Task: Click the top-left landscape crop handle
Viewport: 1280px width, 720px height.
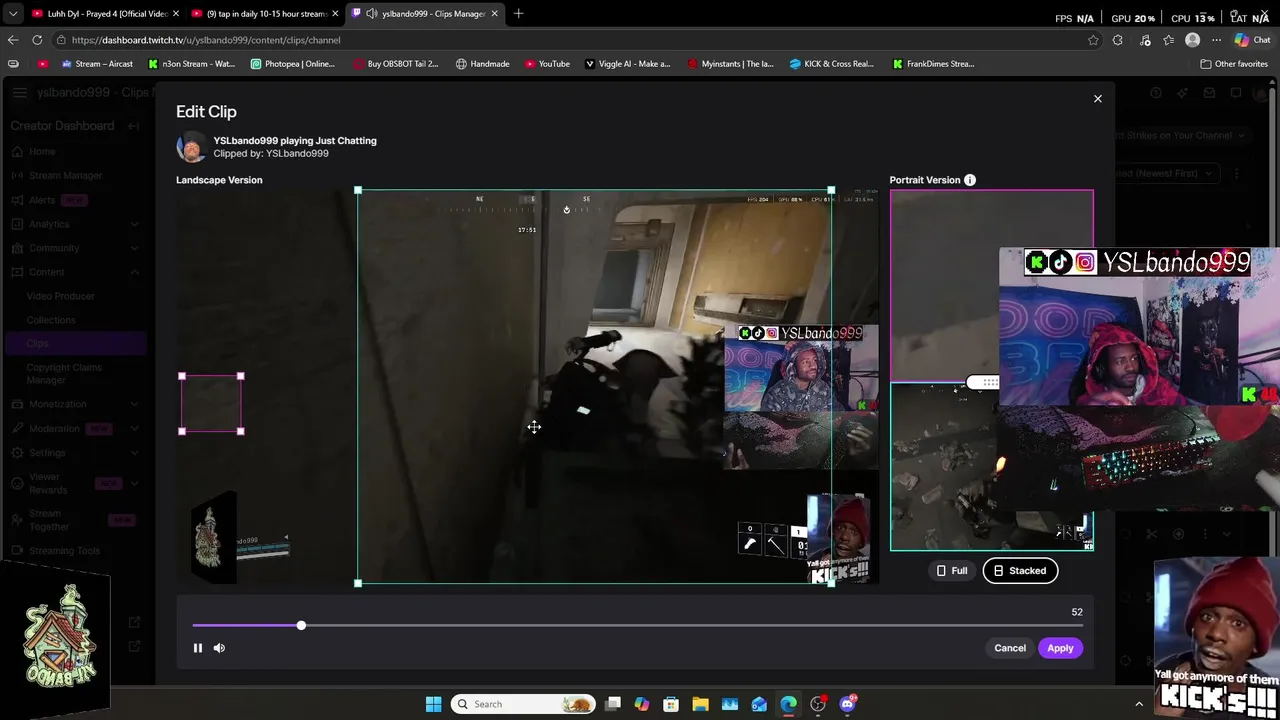Action: (358, 190)
